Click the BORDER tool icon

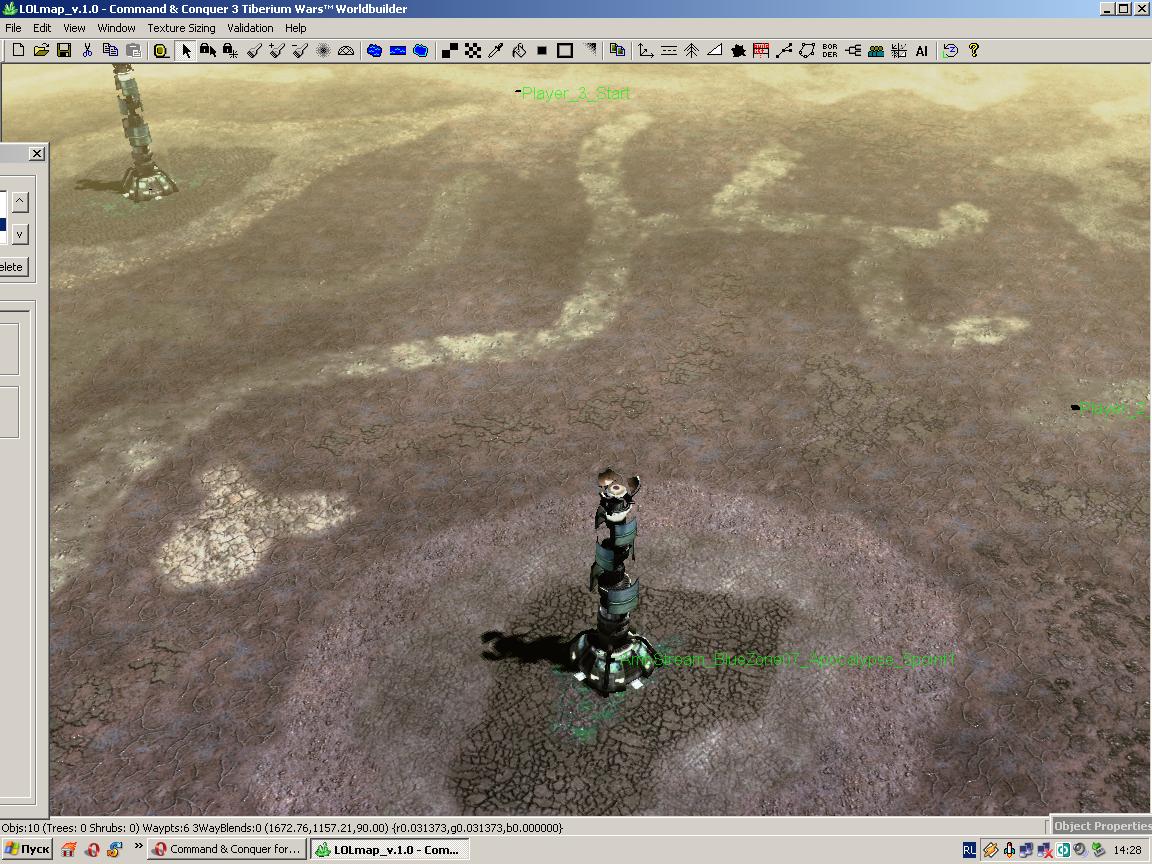(x=830, y=51)
